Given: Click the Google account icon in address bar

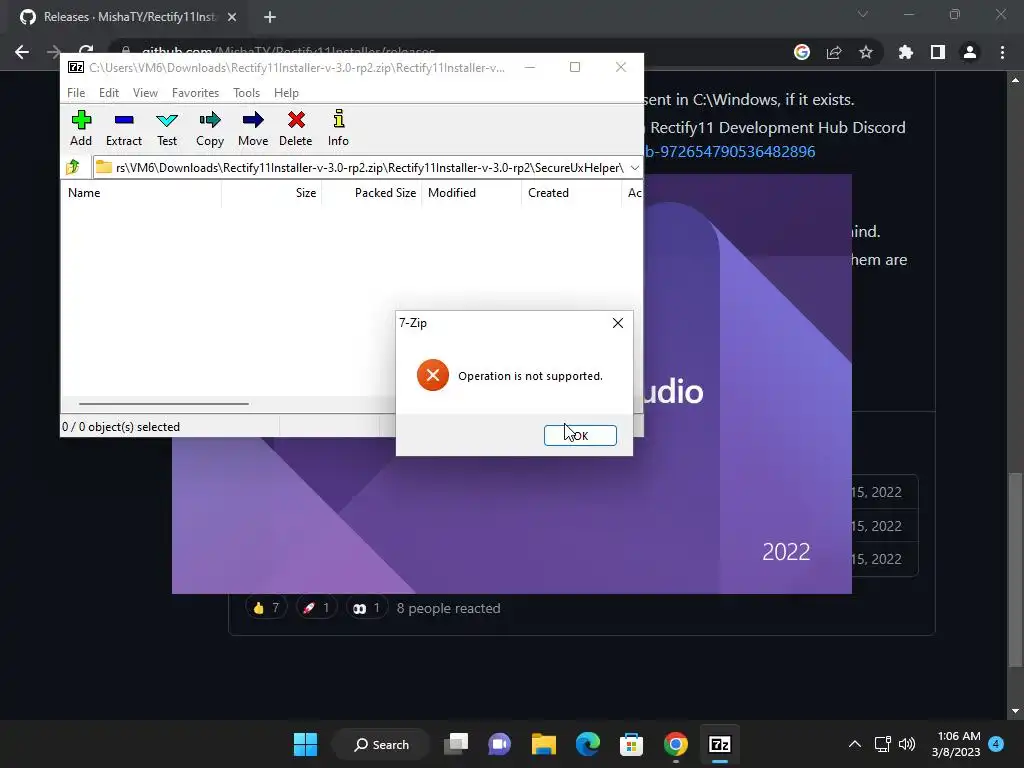Looking at the screenshot, I should coord(802,52).
